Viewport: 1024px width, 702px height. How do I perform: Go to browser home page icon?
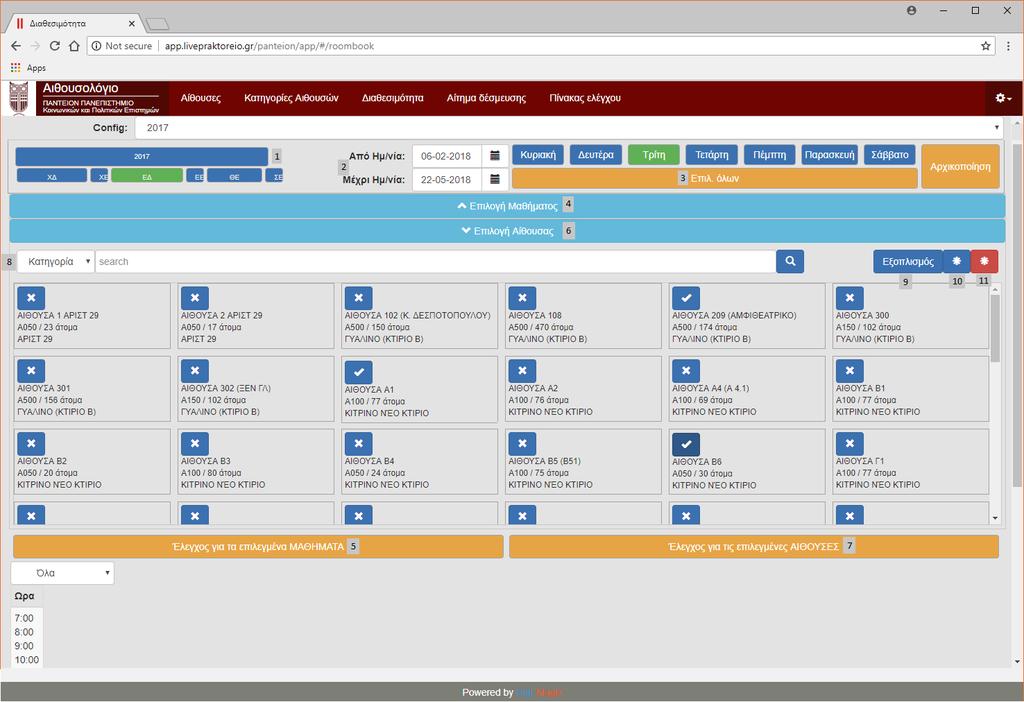click(74, 46)
